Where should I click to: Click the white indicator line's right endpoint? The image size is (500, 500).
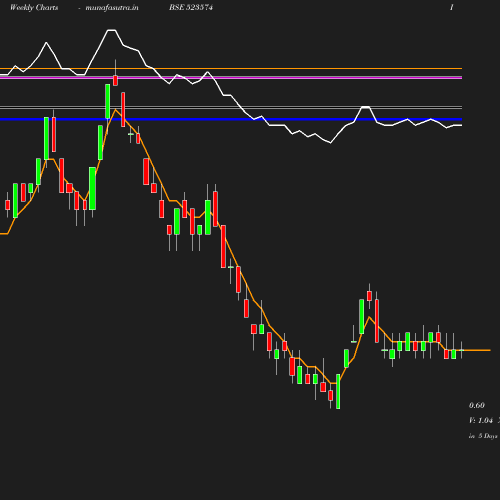click(461, 125)
